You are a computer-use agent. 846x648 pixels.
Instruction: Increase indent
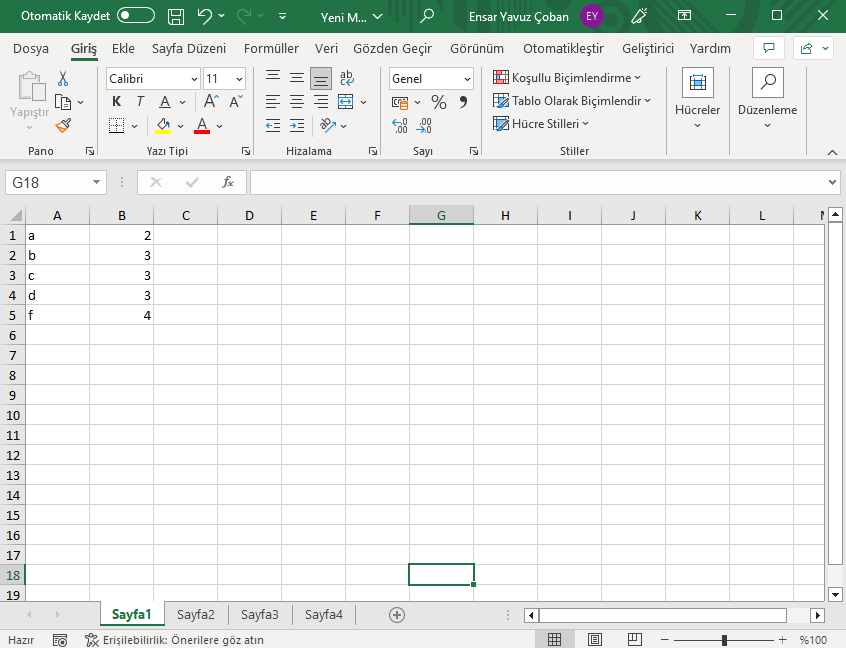tap(297, 126)
